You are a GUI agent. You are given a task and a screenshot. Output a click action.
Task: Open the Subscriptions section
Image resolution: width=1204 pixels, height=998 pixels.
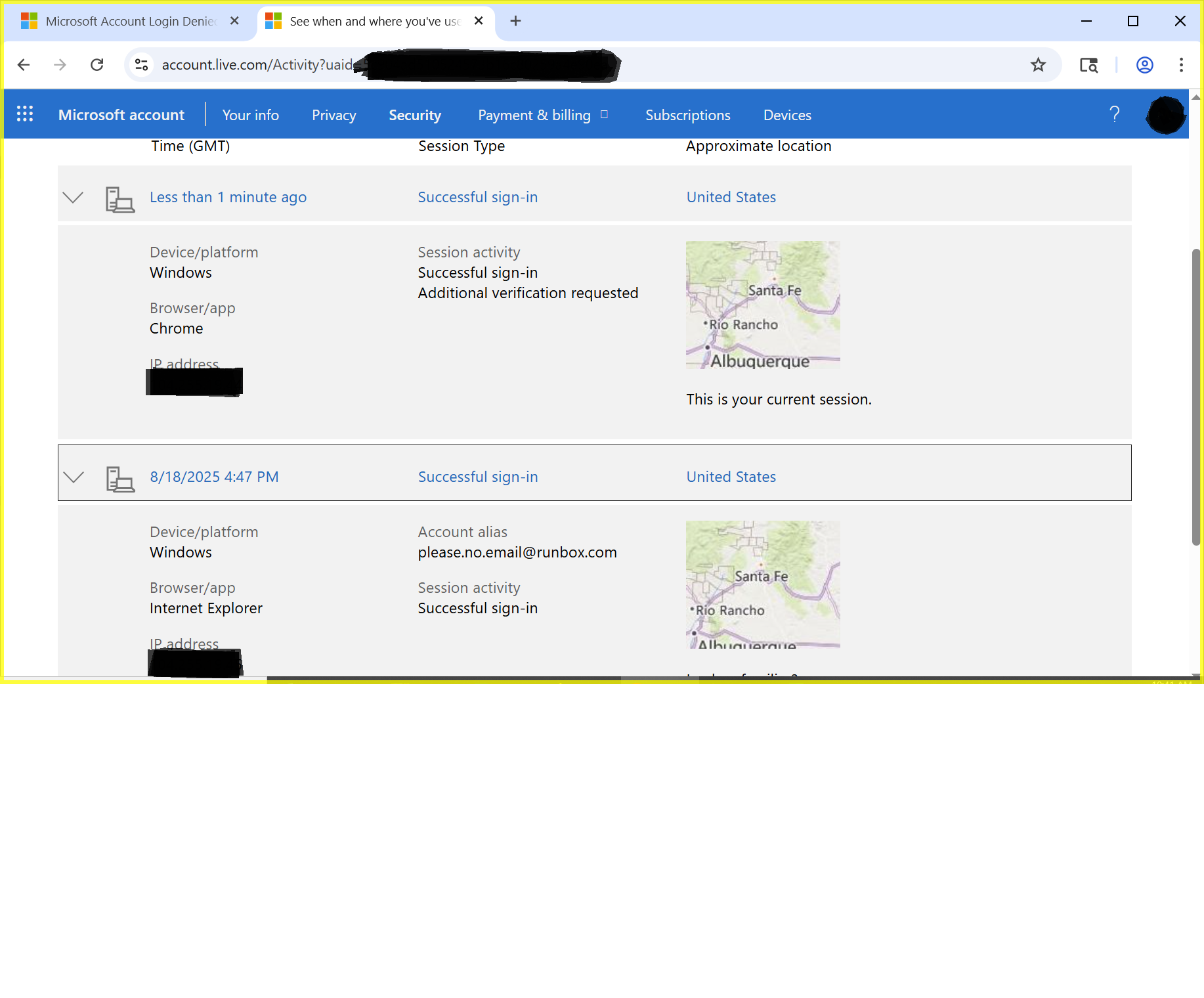[687, 115]
